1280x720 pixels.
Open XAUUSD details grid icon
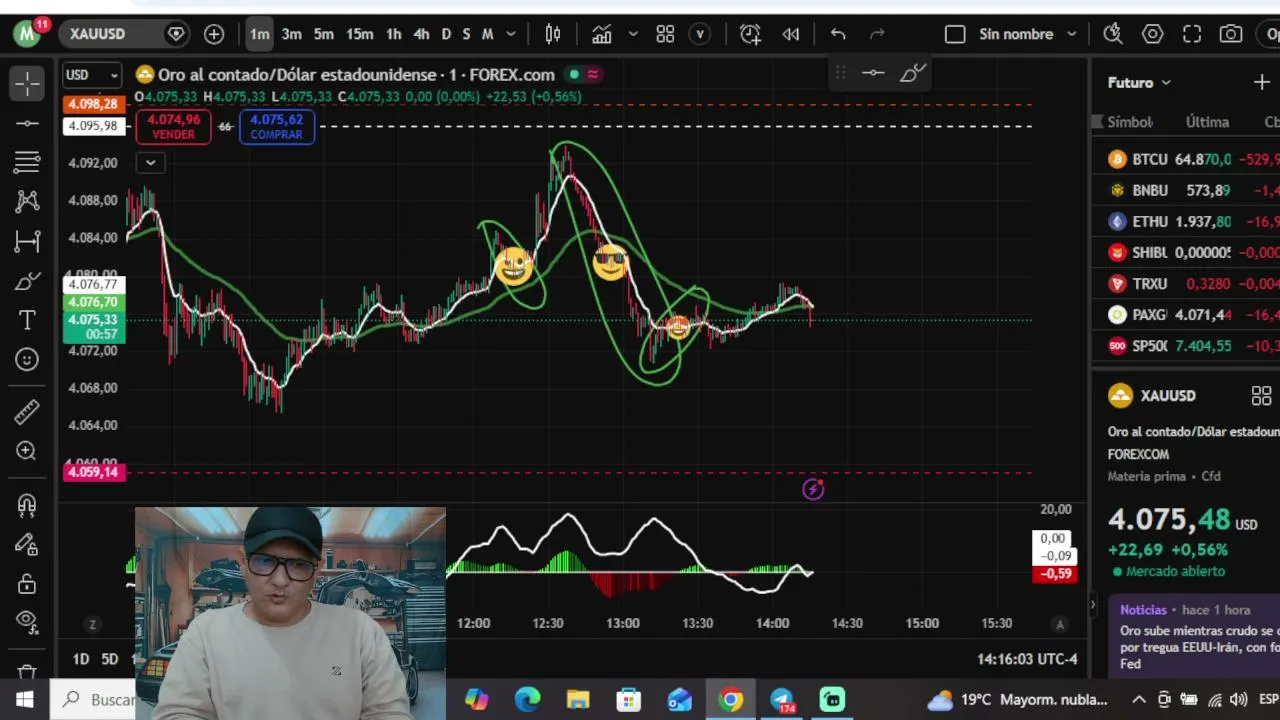pos(1261,396)
